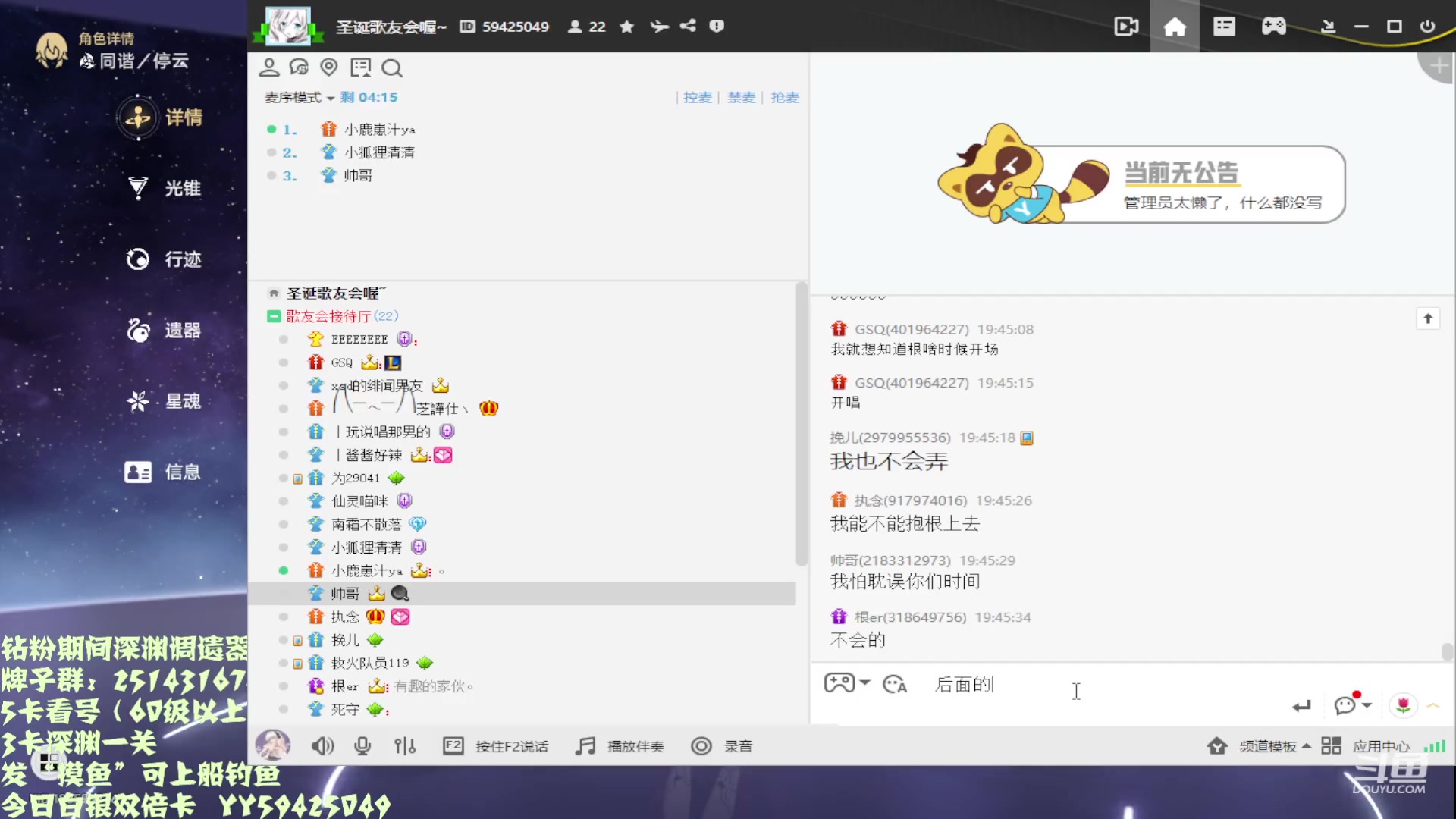Open the font style icon in chat input
1456x819 pixels.
point(895,684)
